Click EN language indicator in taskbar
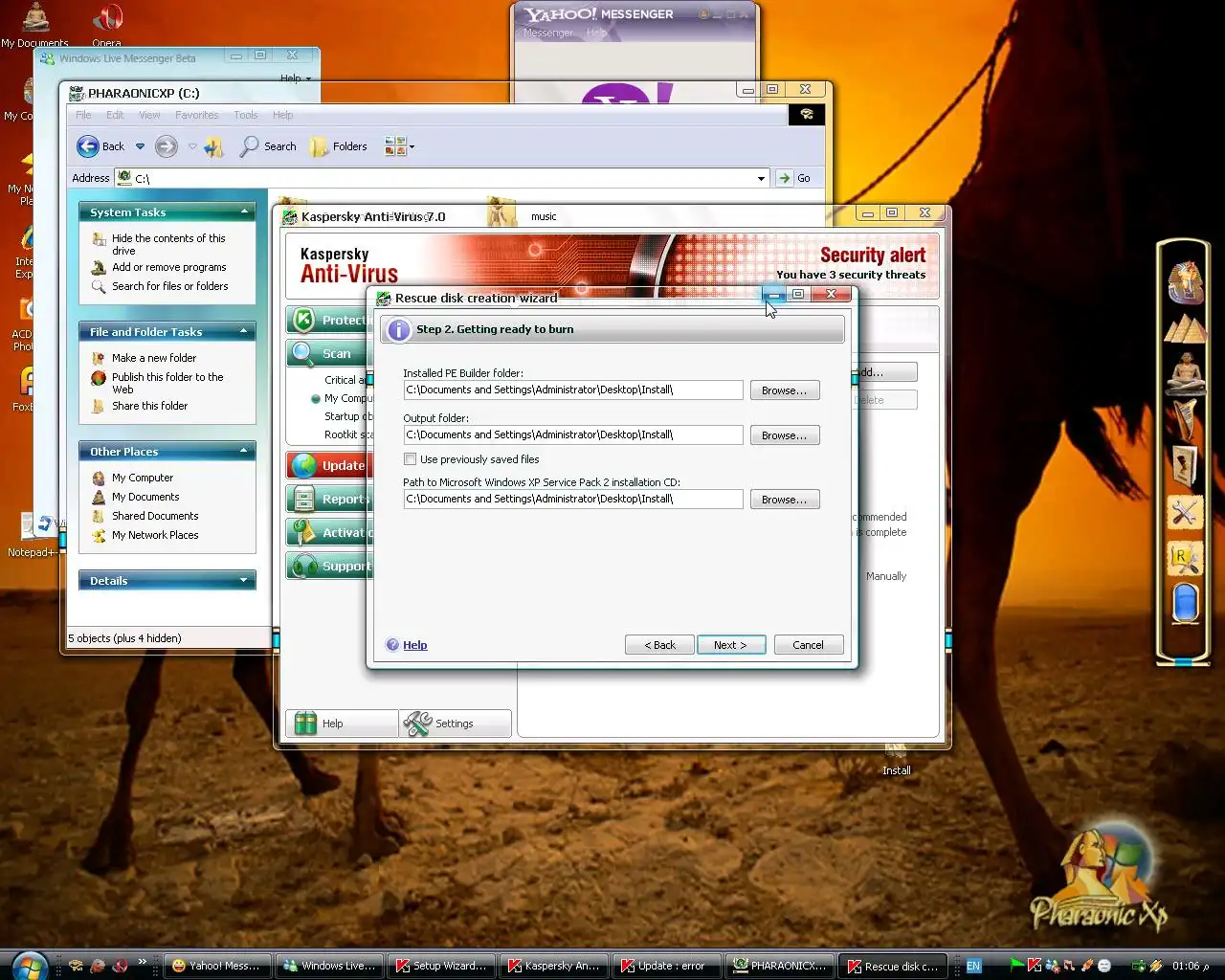Image resolution: width=1225 pixels, height=980 pixels. click(973, 966)
